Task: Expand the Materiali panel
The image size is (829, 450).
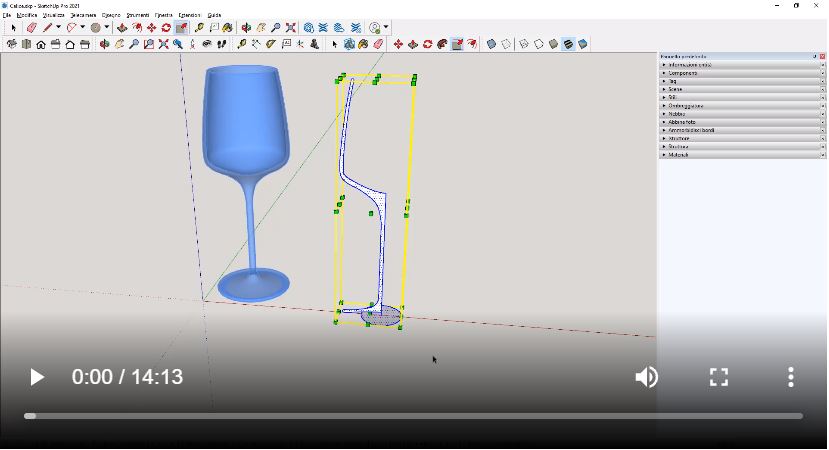Action: click(664, 155)
